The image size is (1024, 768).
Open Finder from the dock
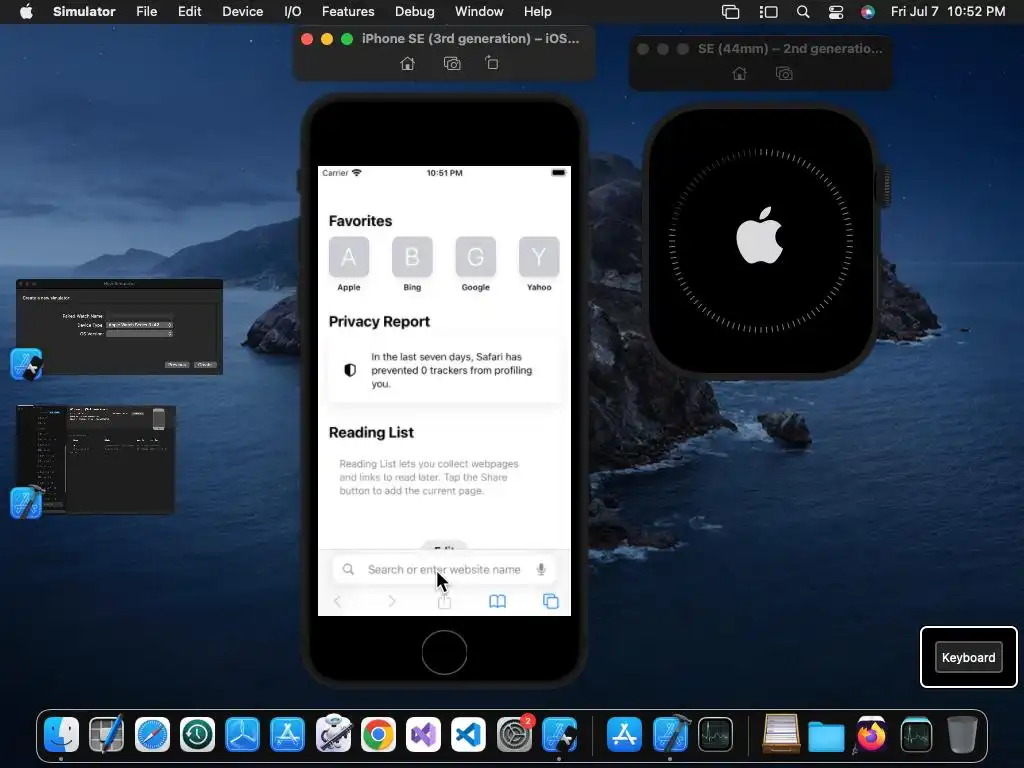point(61,735)
